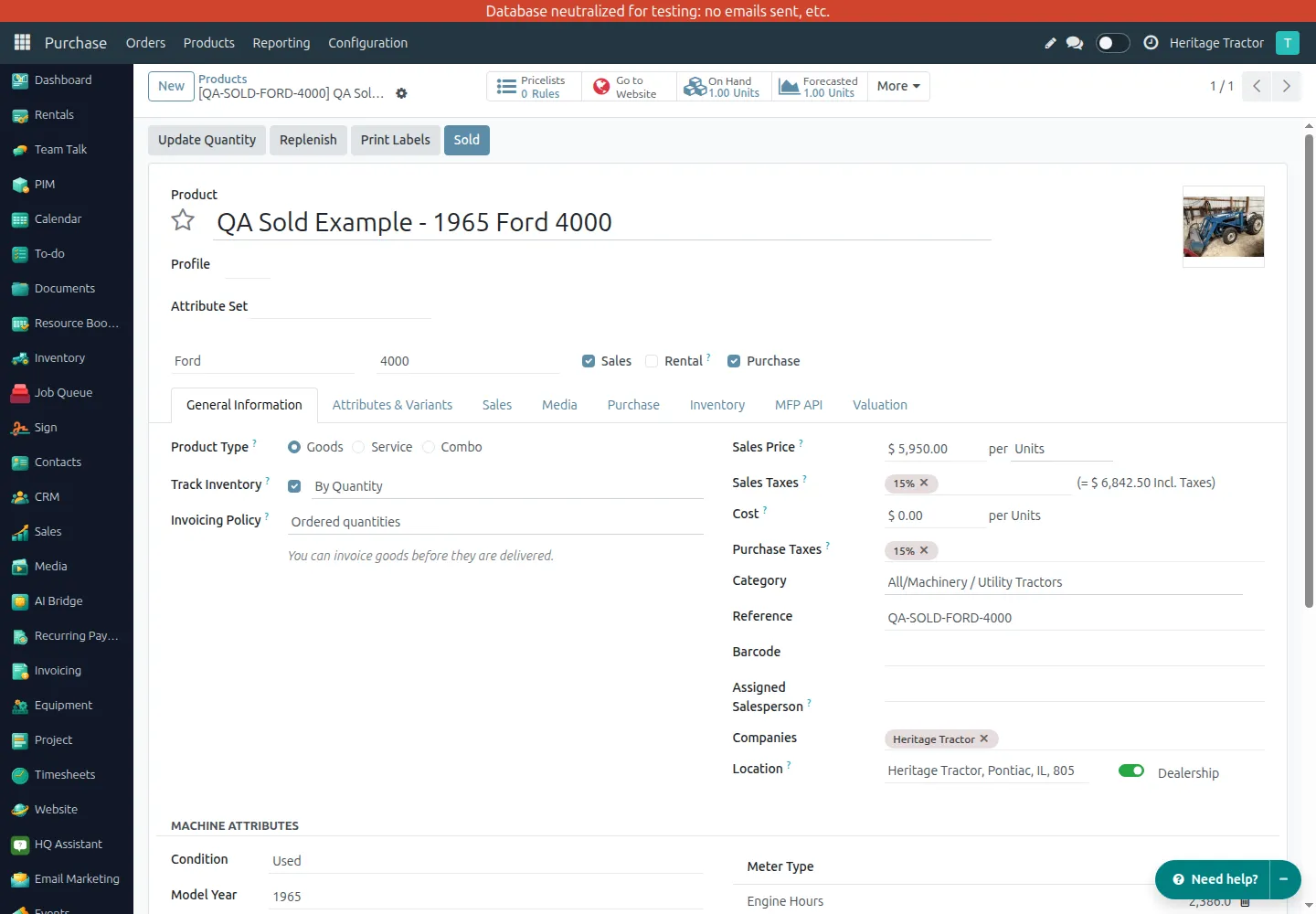This screenshot has width=1316, height=914.
Task: Click the Print Labels button
Action: click(395, 140)
